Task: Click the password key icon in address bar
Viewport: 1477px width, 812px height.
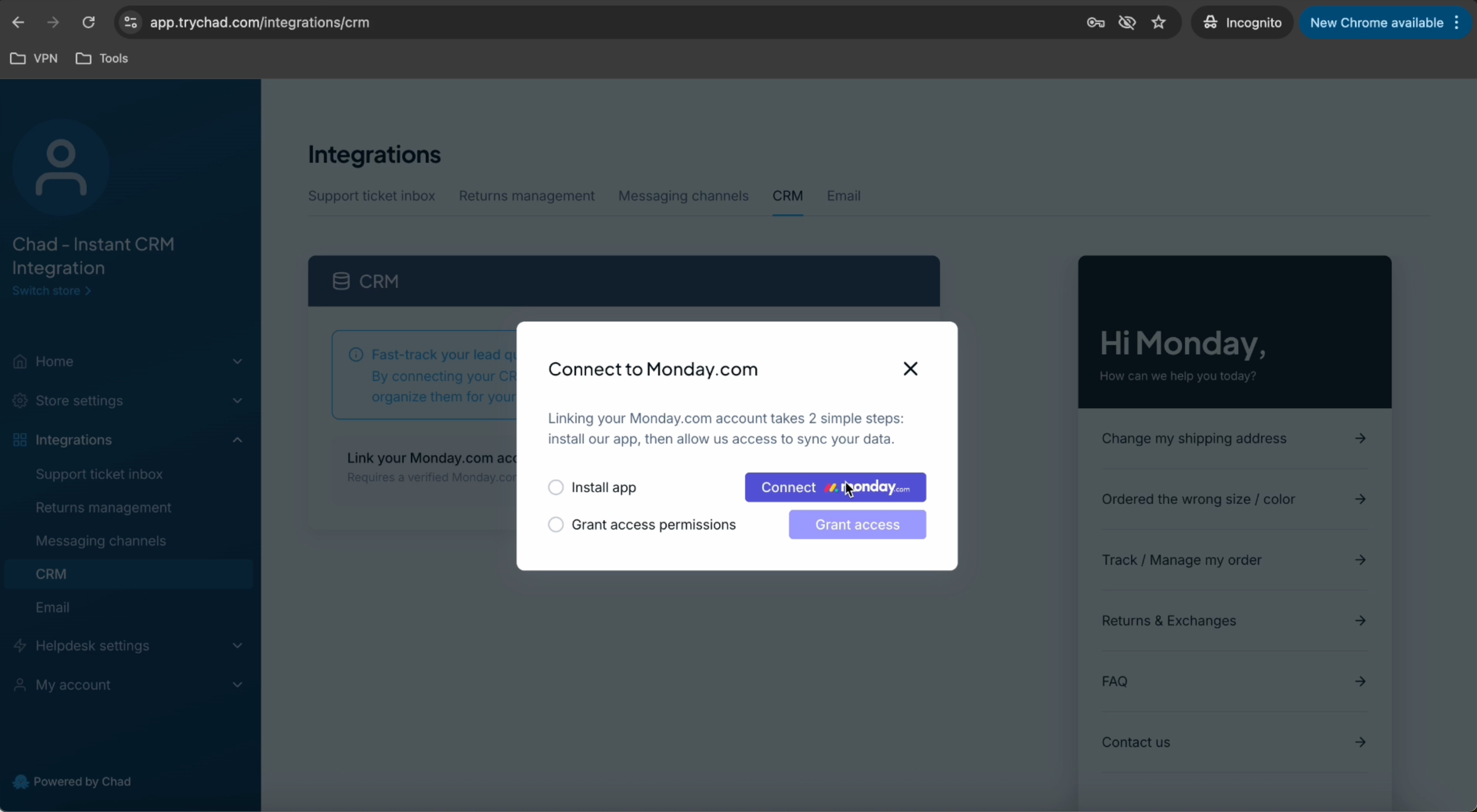Action: tap(1095, 22)
